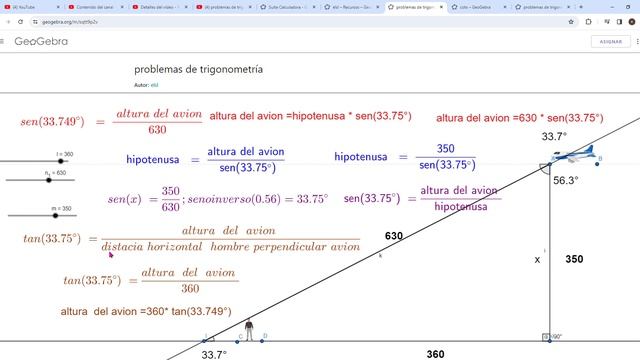This screenshot has height=360, width=640.
Task: Open the browser profile avatar
Action: 632,22
